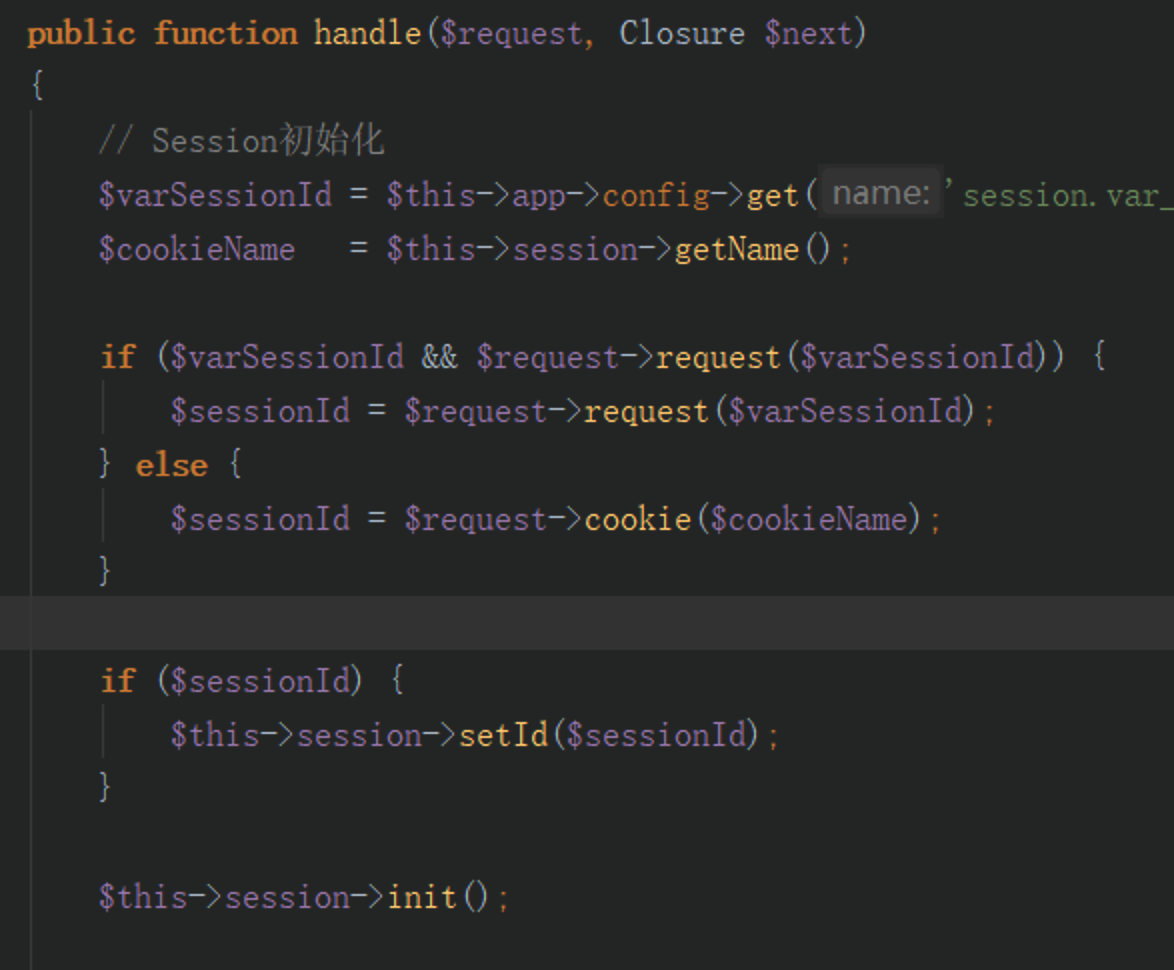1174x970 pixels.
Task: Click the closing brace after else block
Action: coord(105,570)
